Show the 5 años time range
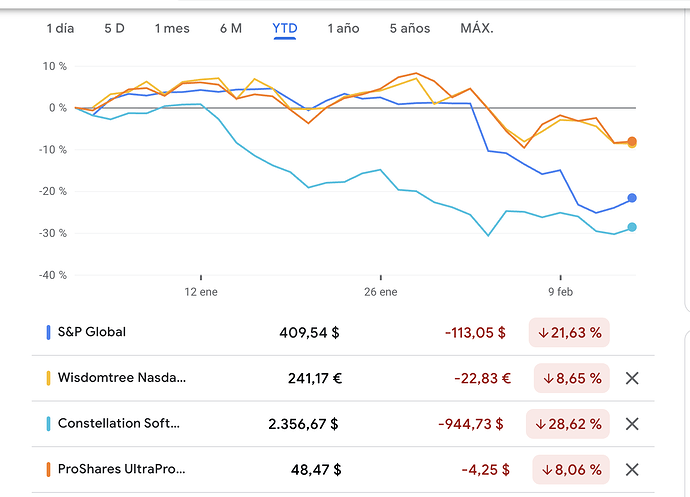This screenshot has height=497, width=690. tap(410, 28)
